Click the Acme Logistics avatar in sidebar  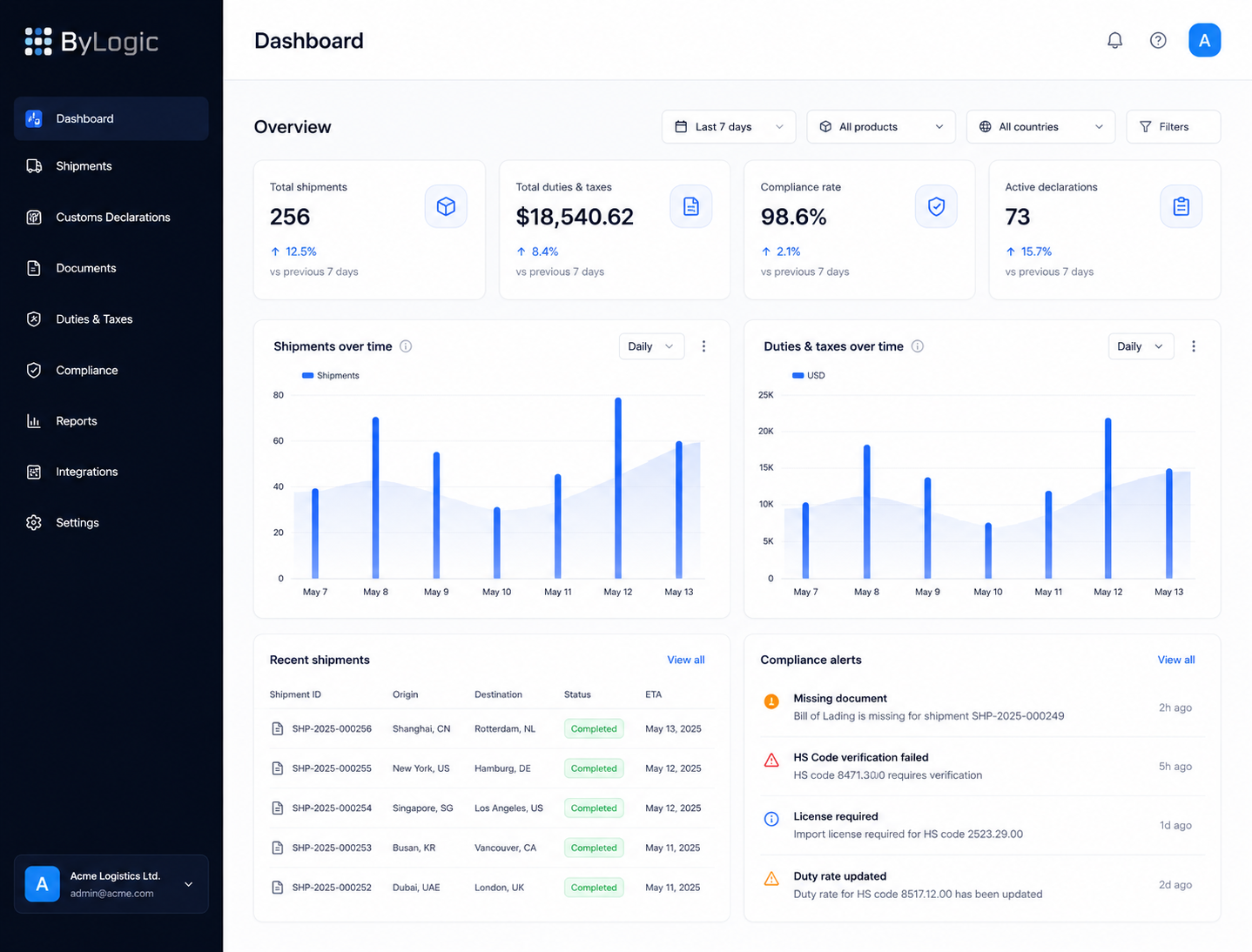point(42,884)
